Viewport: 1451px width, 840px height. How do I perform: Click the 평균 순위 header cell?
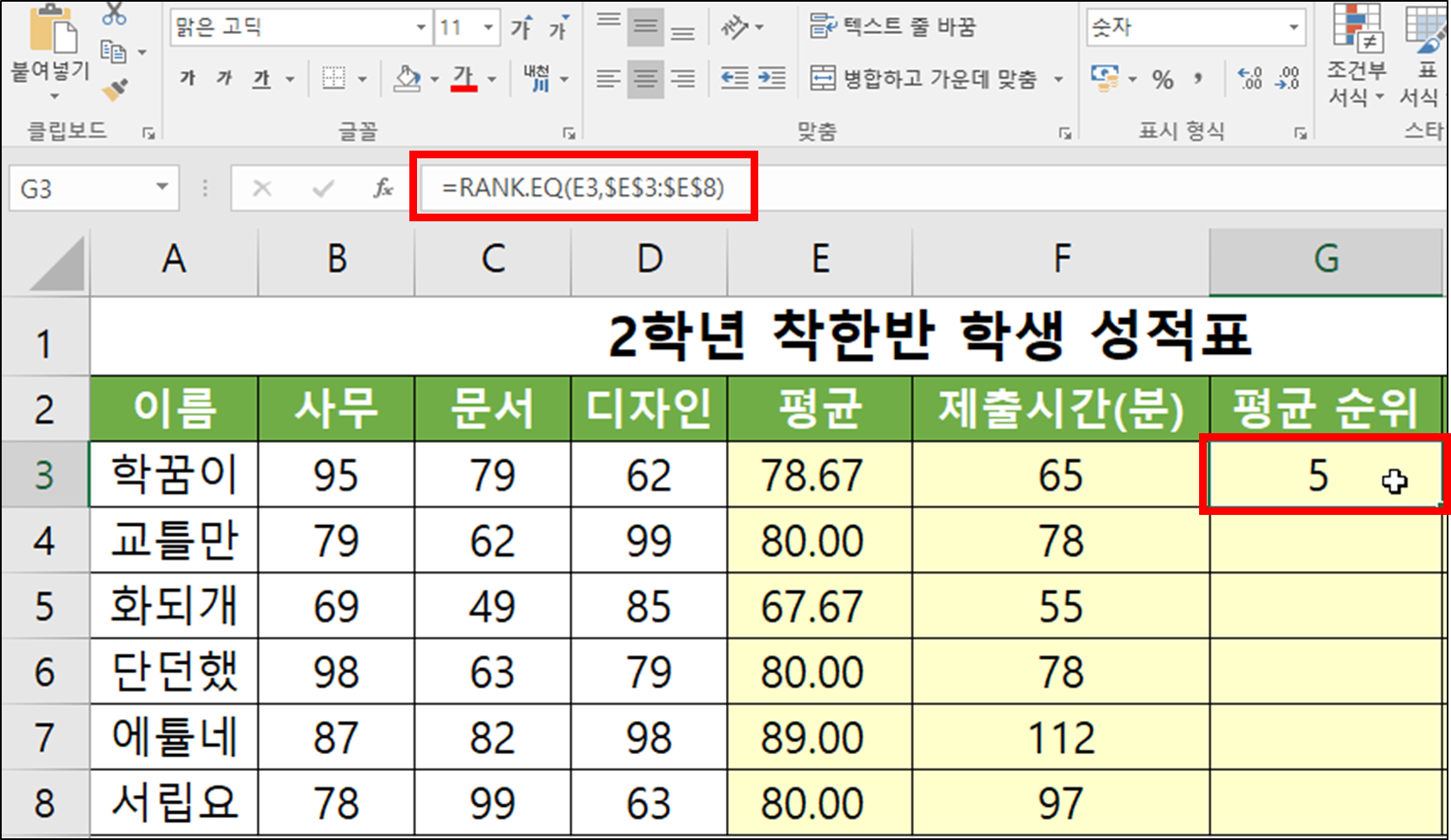click(x=1326, y=409)
